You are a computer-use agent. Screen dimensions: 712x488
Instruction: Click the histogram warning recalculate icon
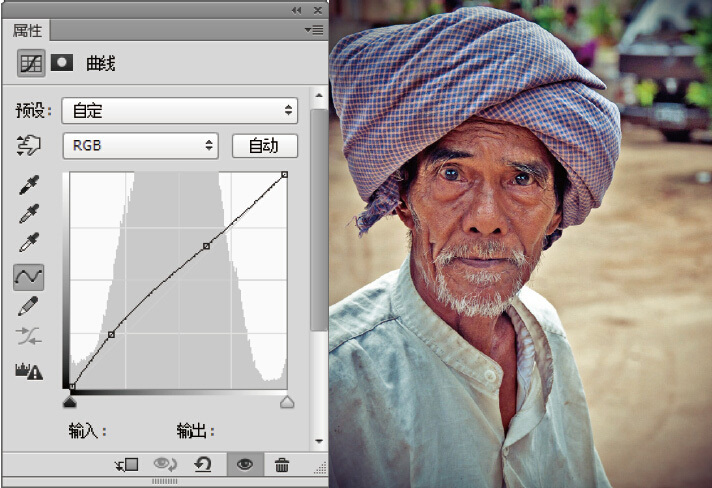pyautogui.click(x=28, y=371)
